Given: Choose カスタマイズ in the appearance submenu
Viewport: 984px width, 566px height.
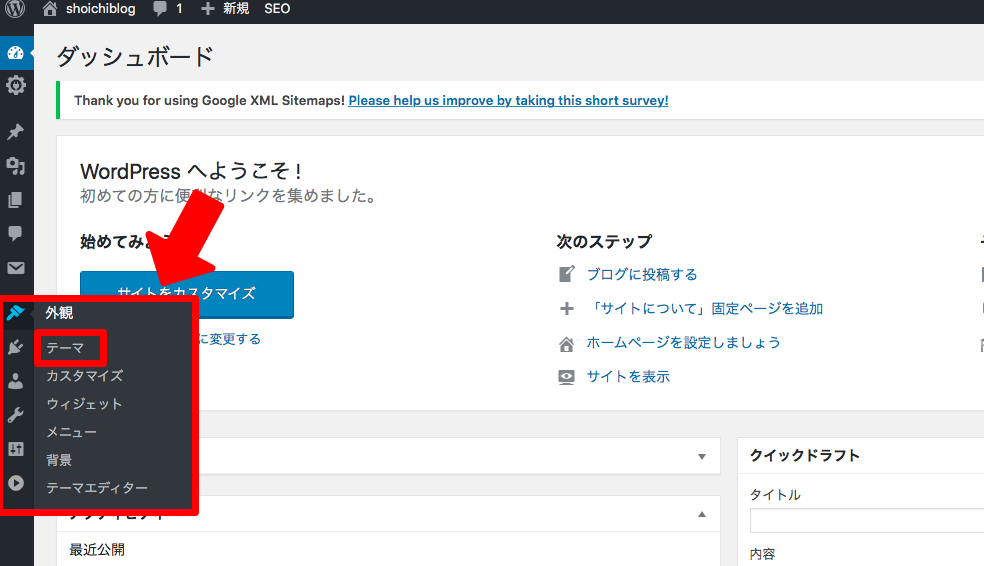Looking at the screenshot, I should pos(85,376).
